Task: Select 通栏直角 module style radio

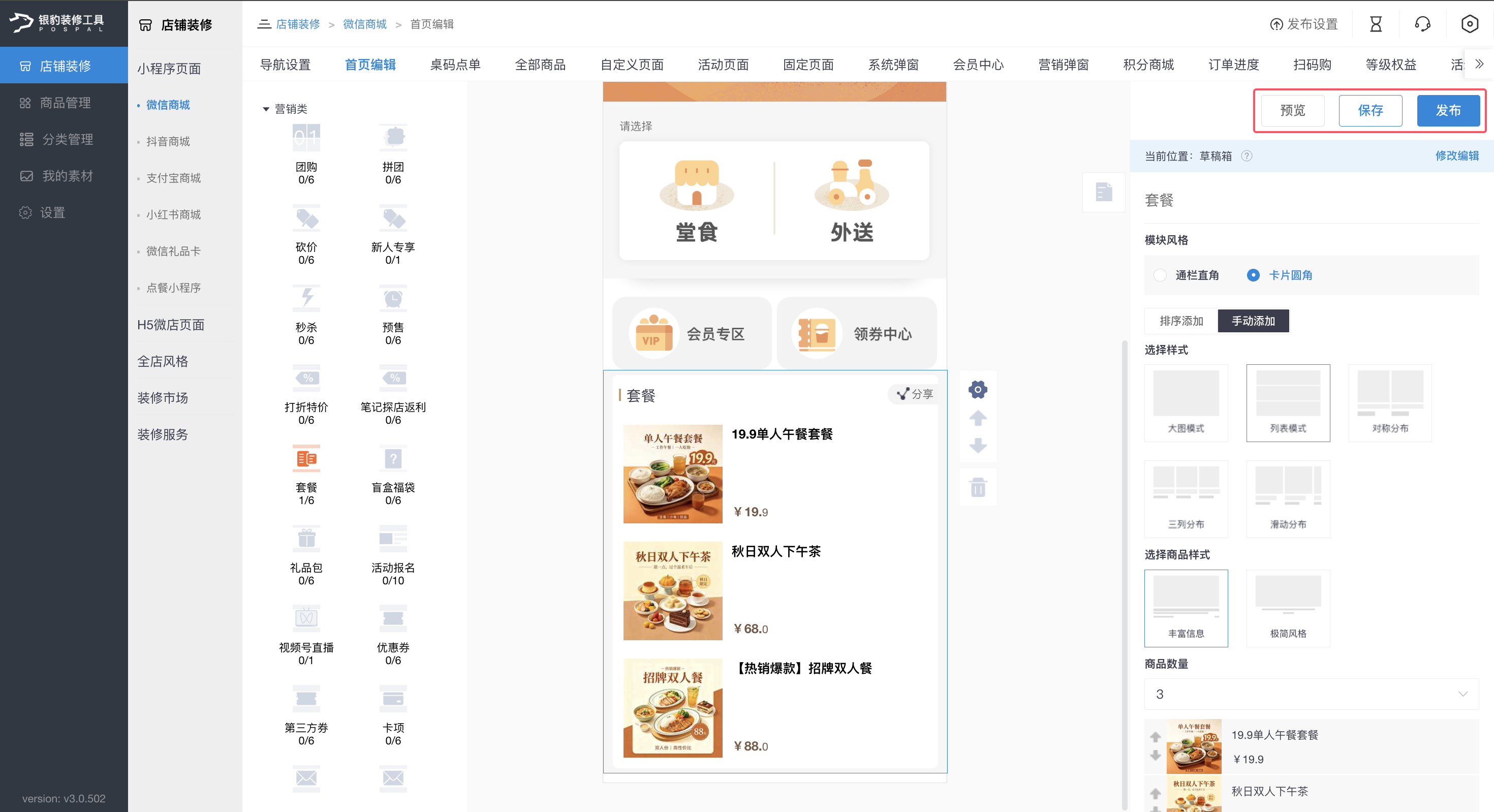Action: tap(1160, 275)
